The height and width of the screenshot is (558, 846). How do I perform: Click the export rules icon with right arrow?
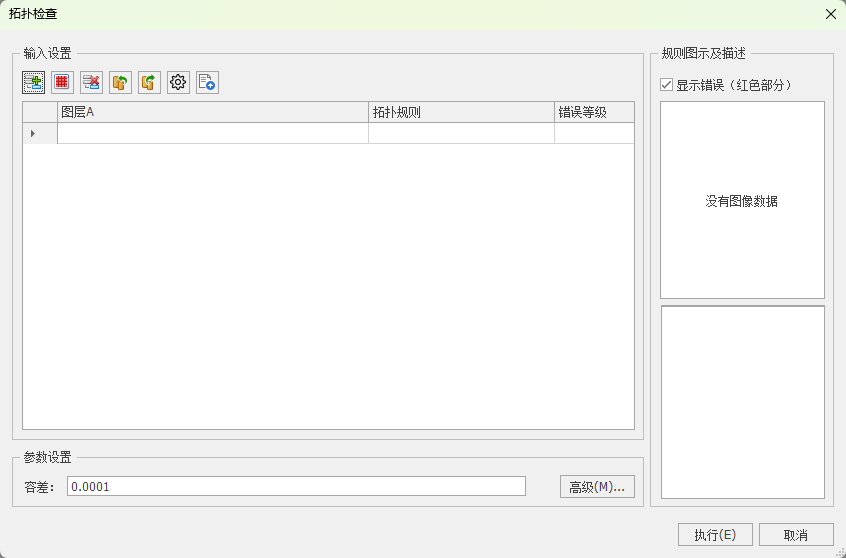pyautogui.click(x=149, y=83)
